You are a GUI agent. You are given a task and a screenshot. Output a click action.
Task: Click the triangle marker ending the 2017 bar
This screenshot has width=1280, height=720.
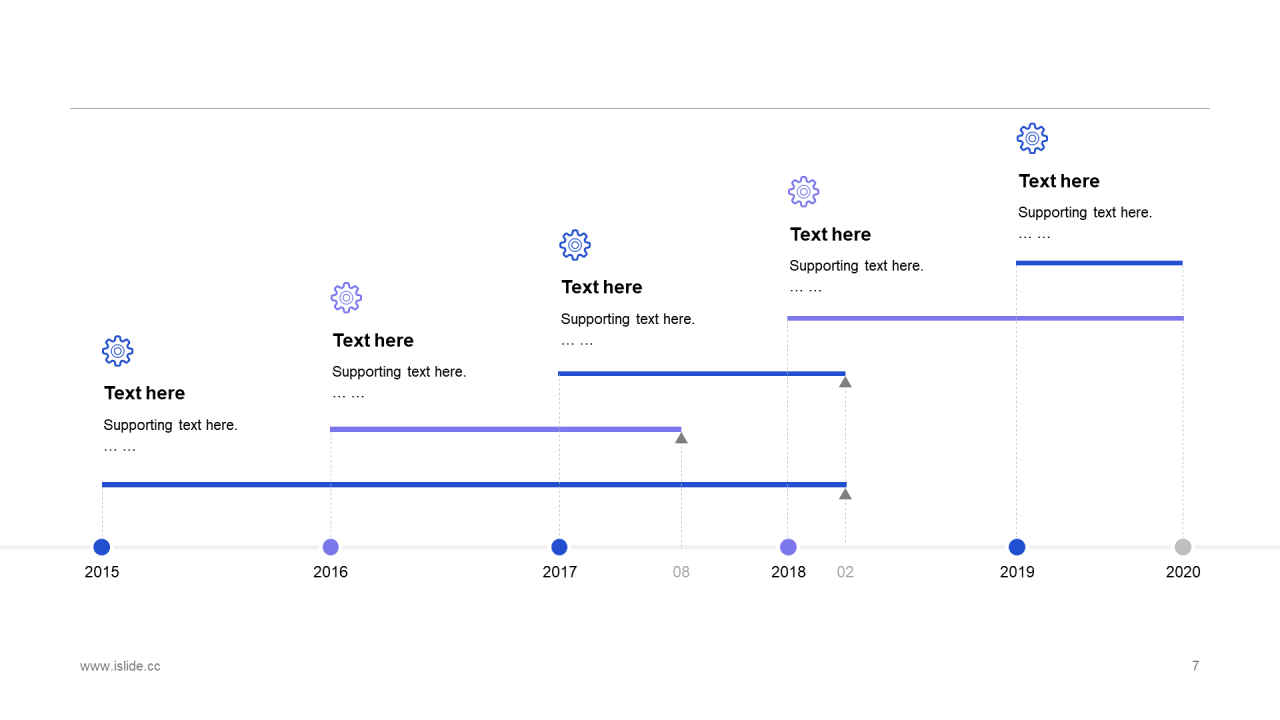click(x=845, y=382)
